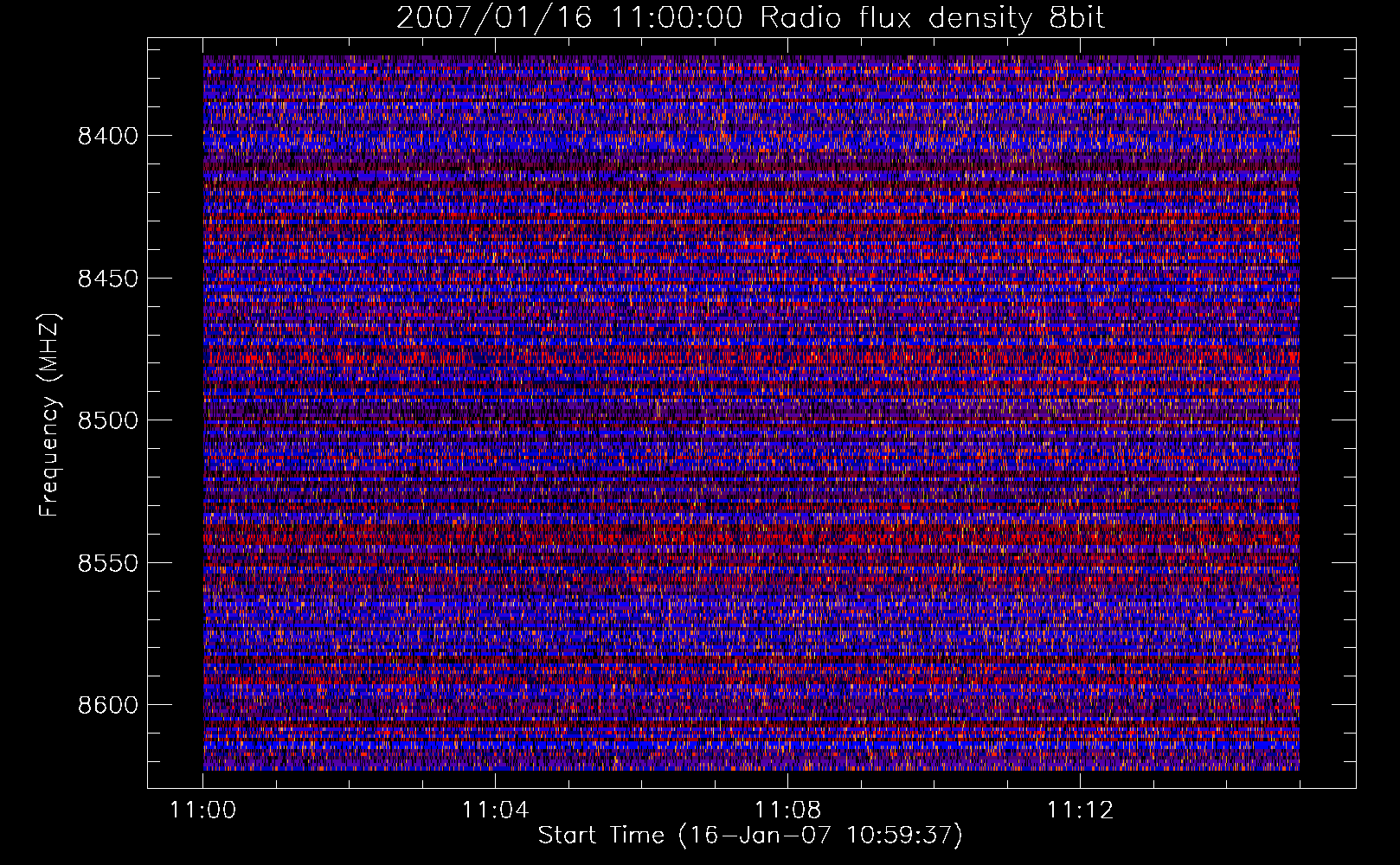The image size is (1400, 865).
Task: Click the 11:08 time axis label
Action: coord(787,811)
